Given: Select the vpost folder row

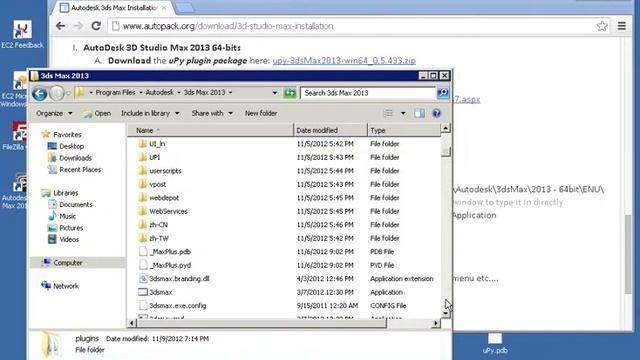Looking at the screenshot, I should (284, 184).
